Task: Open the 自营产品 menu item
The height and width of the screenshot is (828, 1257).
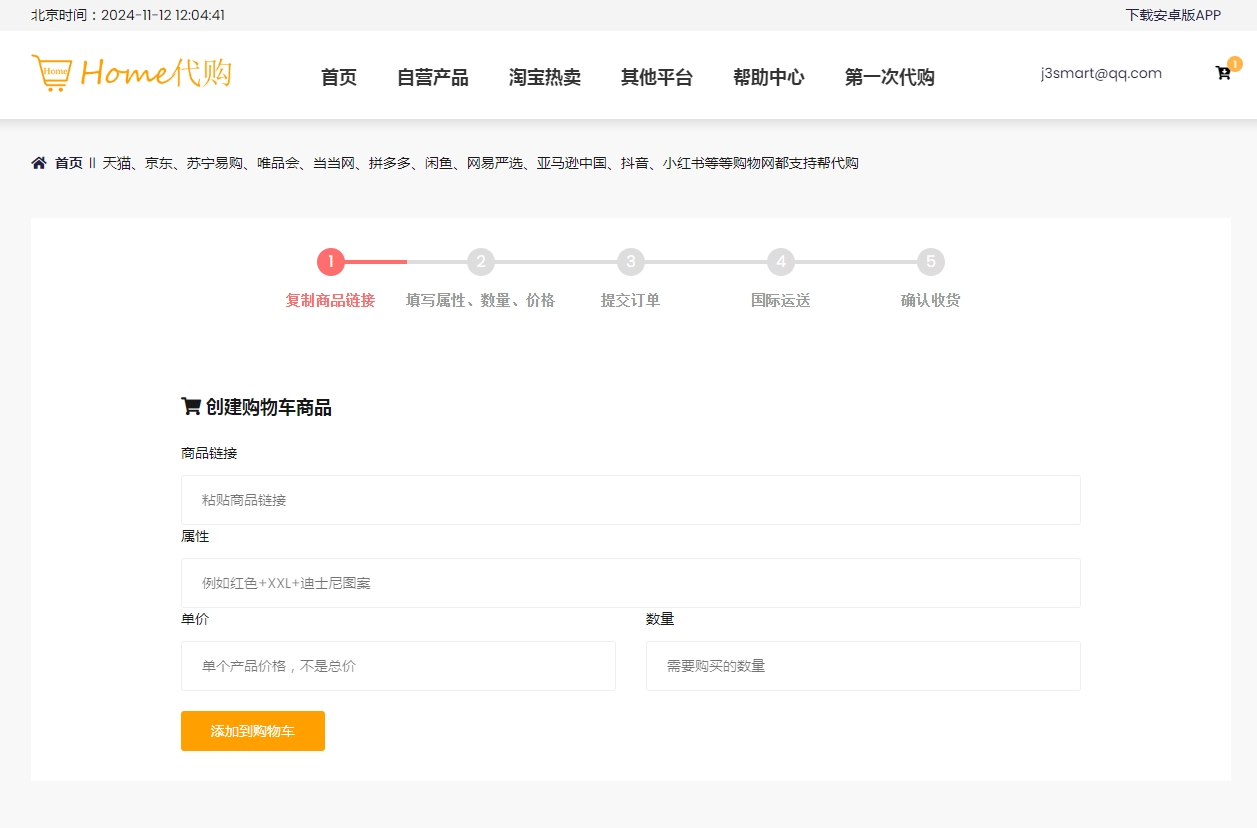Action: [x=433, y=77]
